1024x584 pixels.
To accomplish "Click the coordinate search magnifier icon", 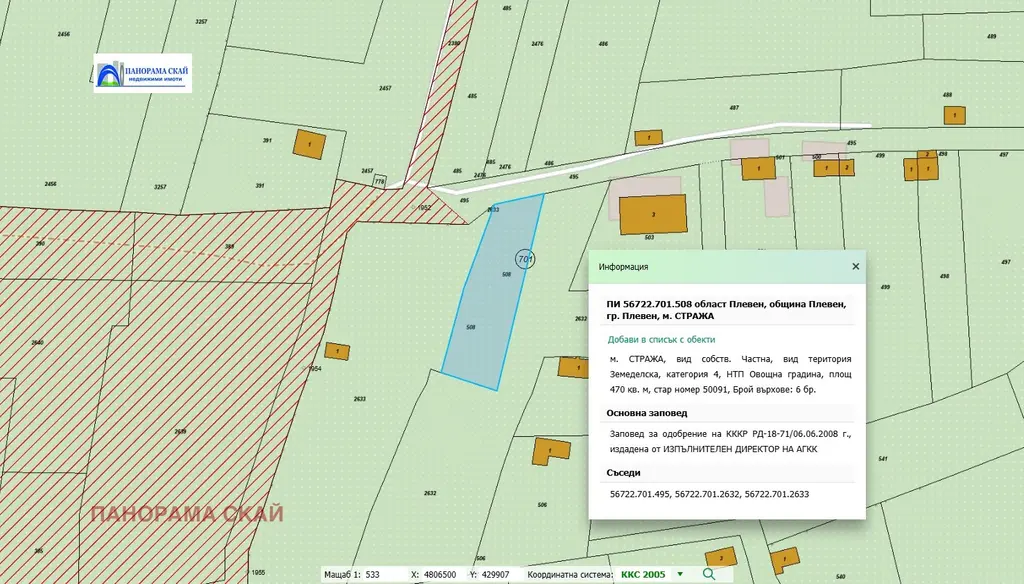I will click(x=709, y=574).
